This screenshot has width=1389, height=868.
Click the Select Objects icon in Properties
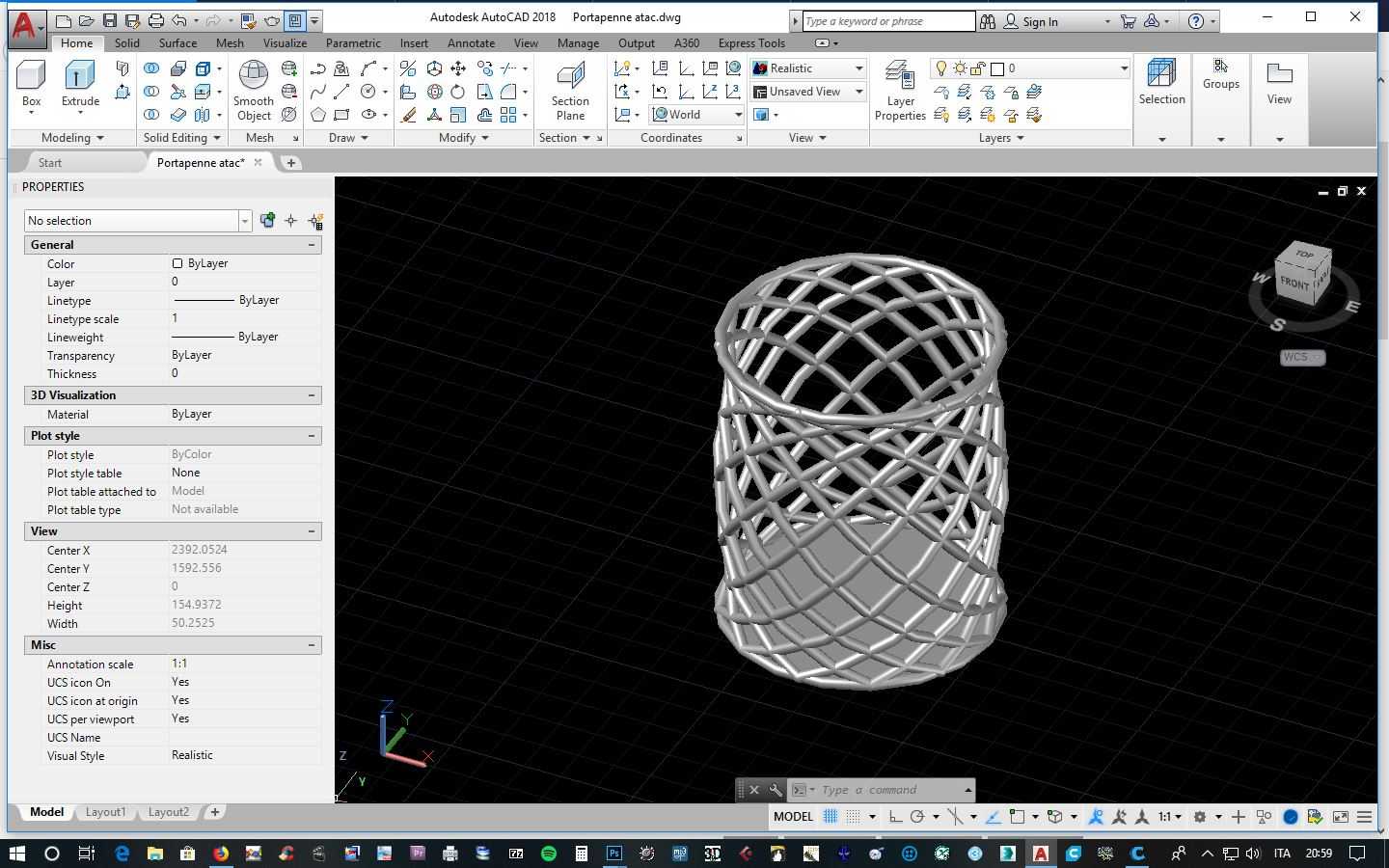(291, 221)
